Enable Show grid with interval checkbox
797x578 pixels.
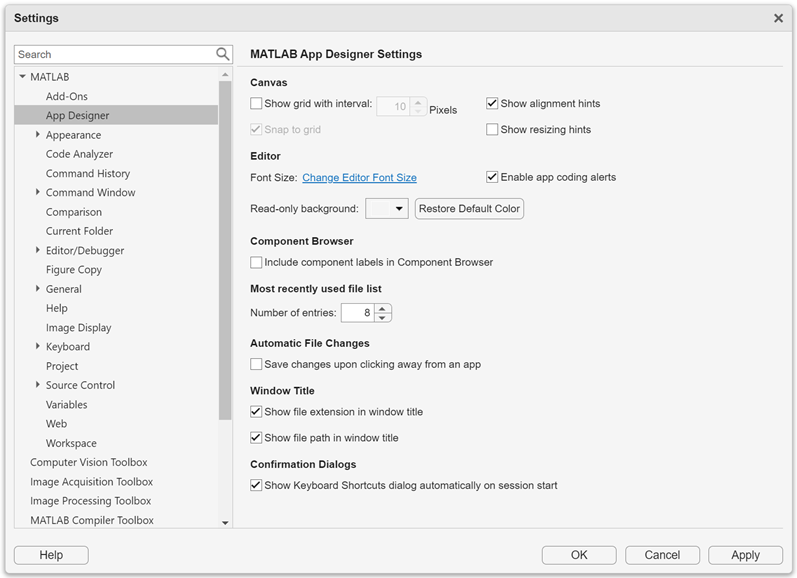[257, 104]
